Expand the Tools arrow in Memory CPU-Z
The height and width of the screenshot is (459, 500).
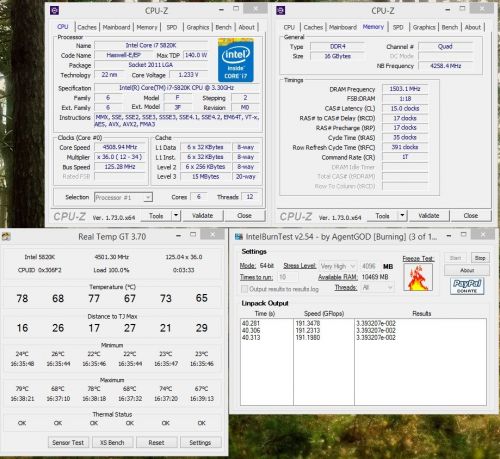[402, 216]
